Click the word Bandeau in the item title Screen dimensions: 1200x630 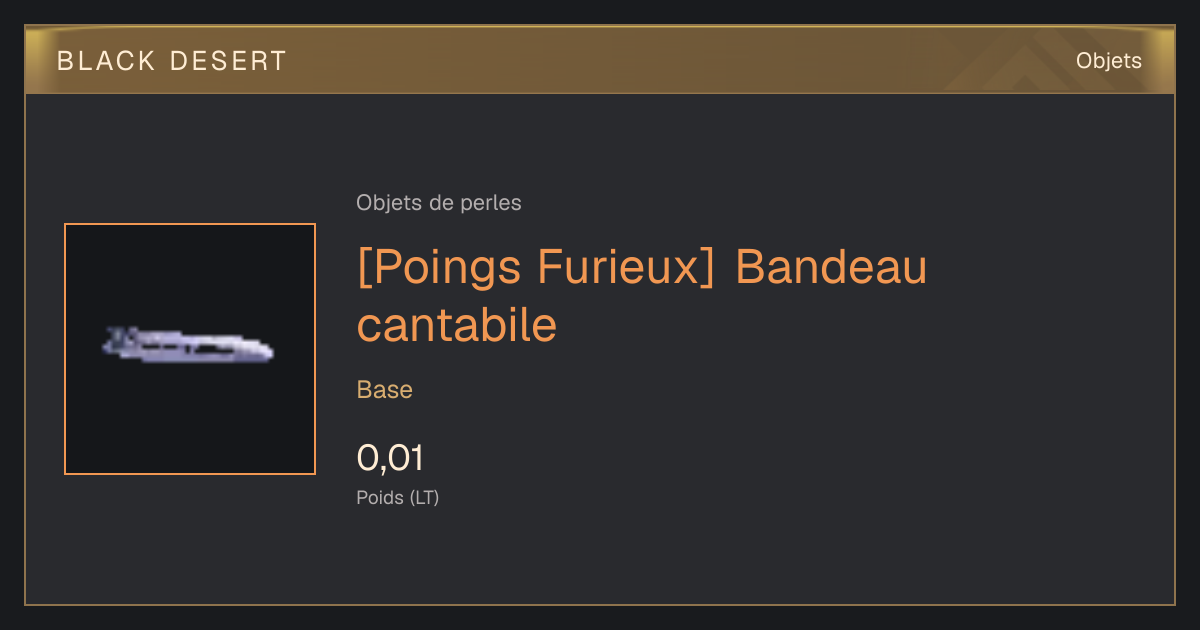831,268
